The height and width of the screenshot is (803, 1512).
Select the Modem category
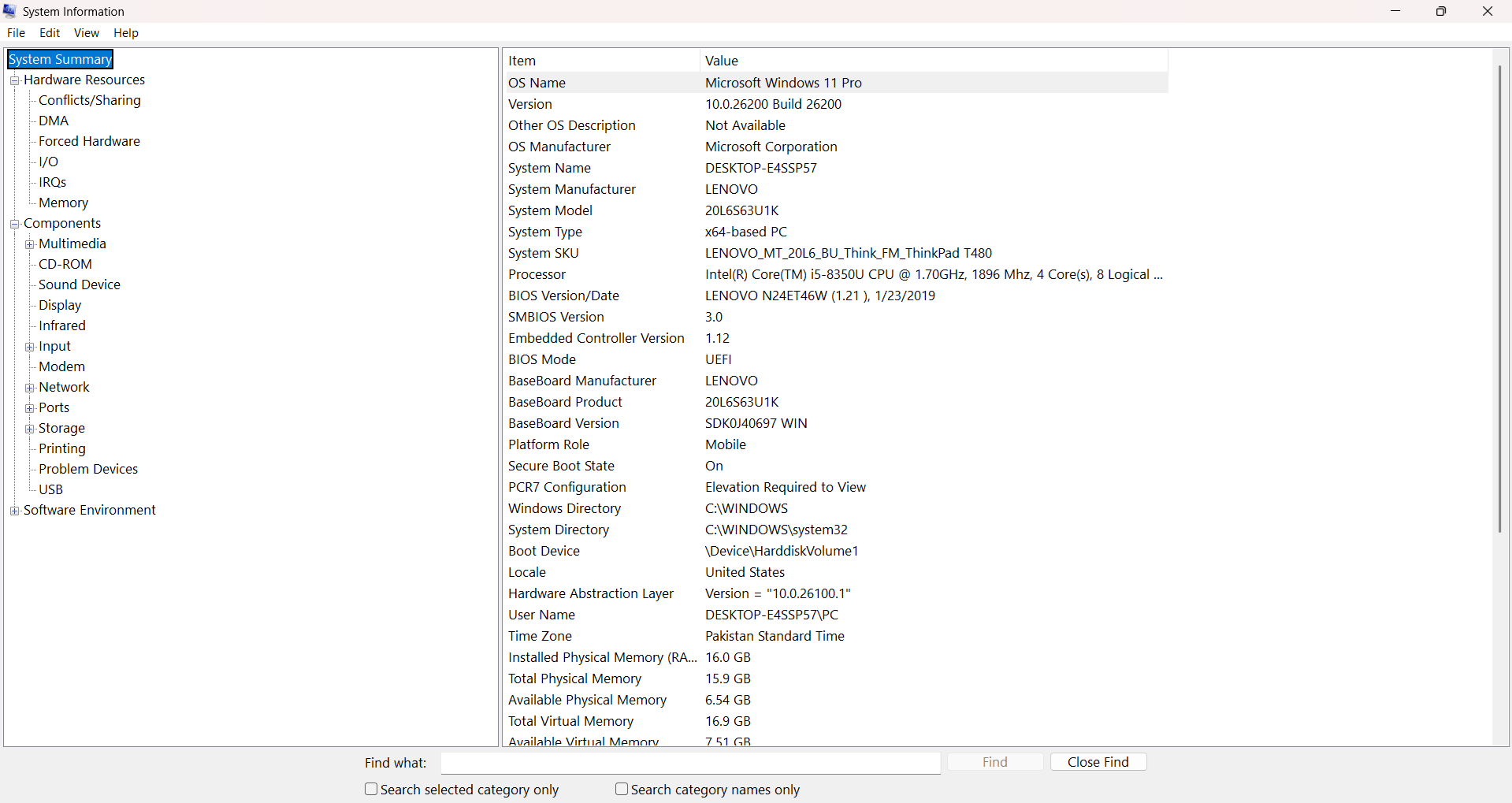(61, 366)
